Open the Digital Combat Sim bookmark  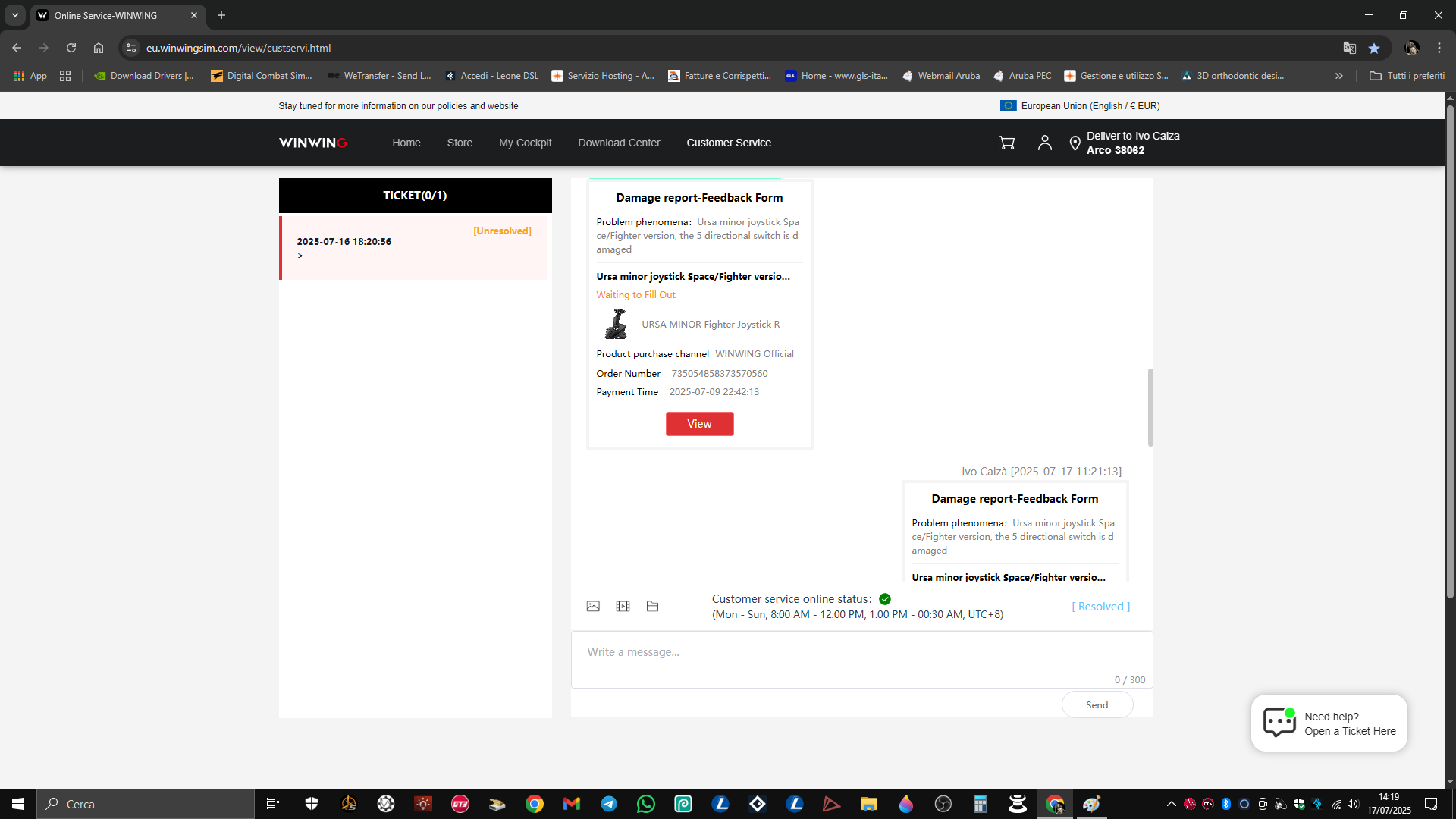pyautogui.click(x=262, y=76)
